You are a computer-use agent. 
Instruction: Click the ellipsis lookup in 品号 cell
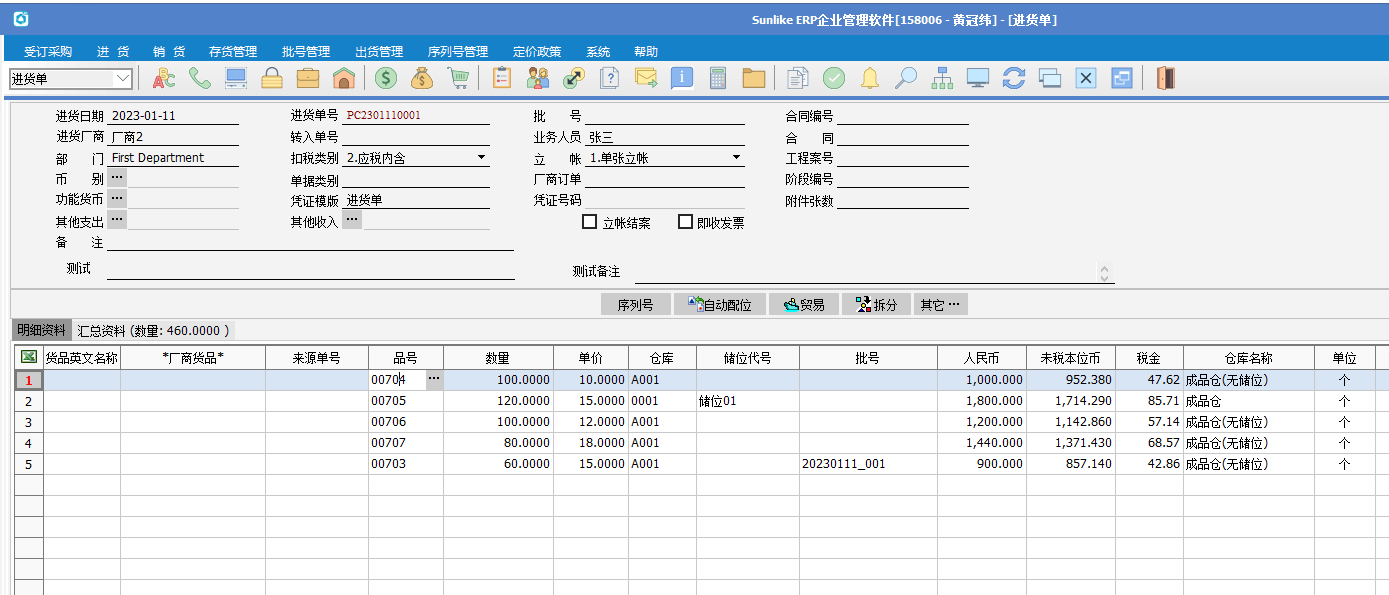click(434, 380)
